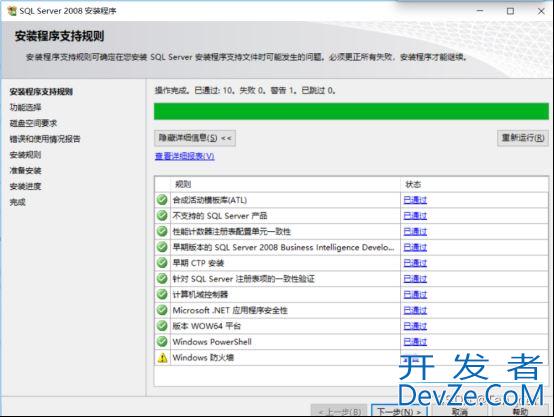Select 功能选择 step in sidebar
Image resolution: width=554 pixels, height=417 pixels.
click(25, 107)
